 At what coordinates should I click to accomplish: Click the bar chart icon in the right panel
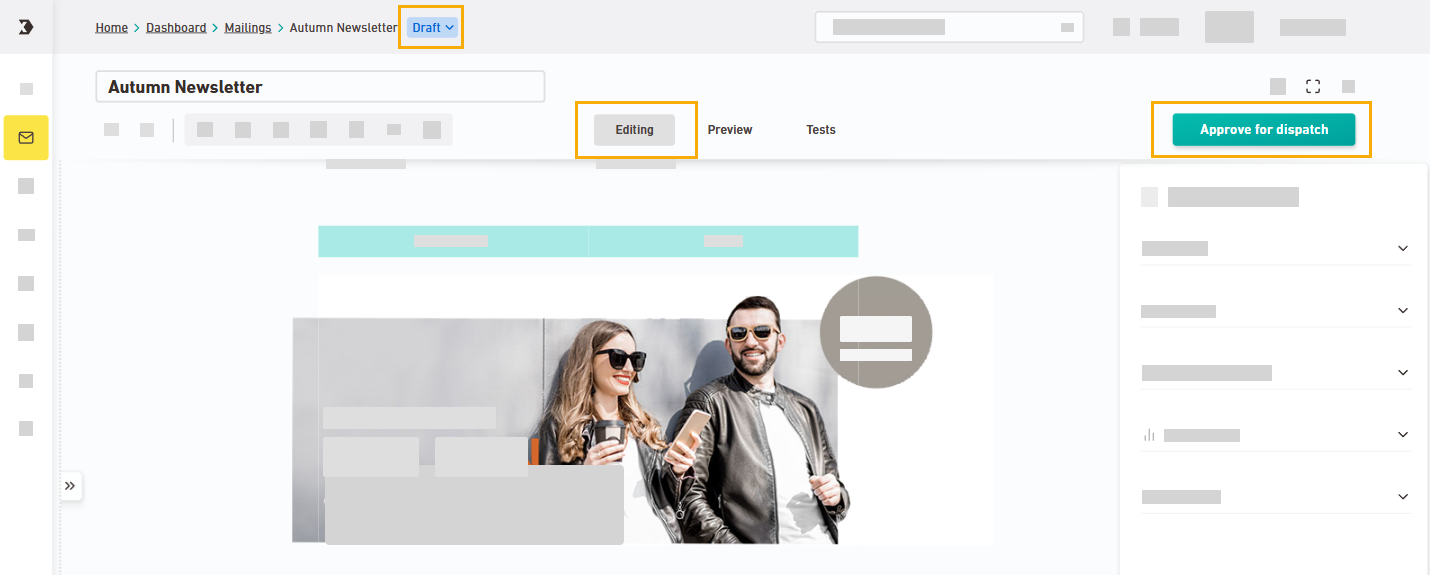[x=1149, y=435]
